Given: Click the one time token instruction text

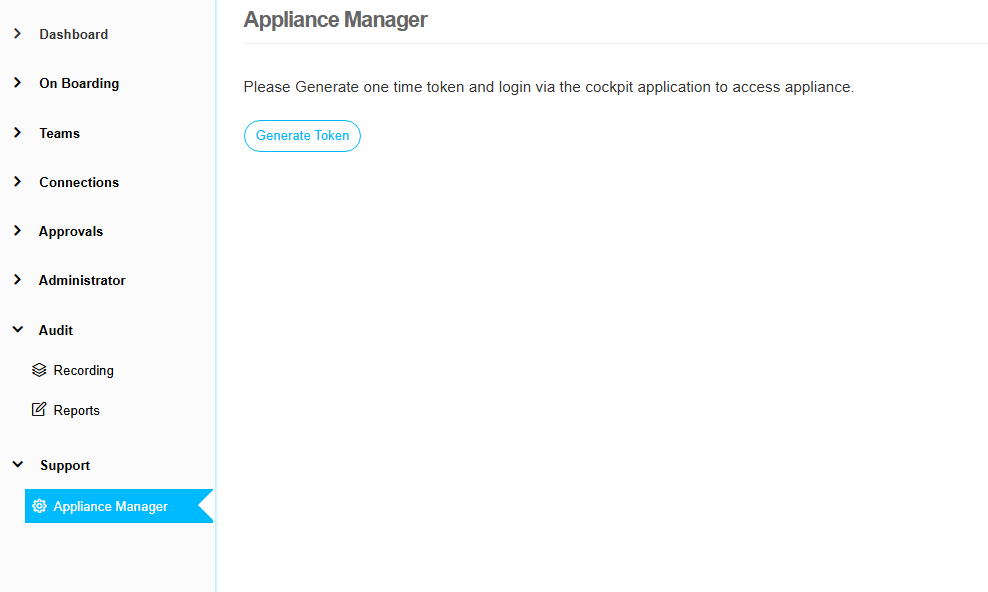Looking at the screenshot, I should click(x=549, y=87).
